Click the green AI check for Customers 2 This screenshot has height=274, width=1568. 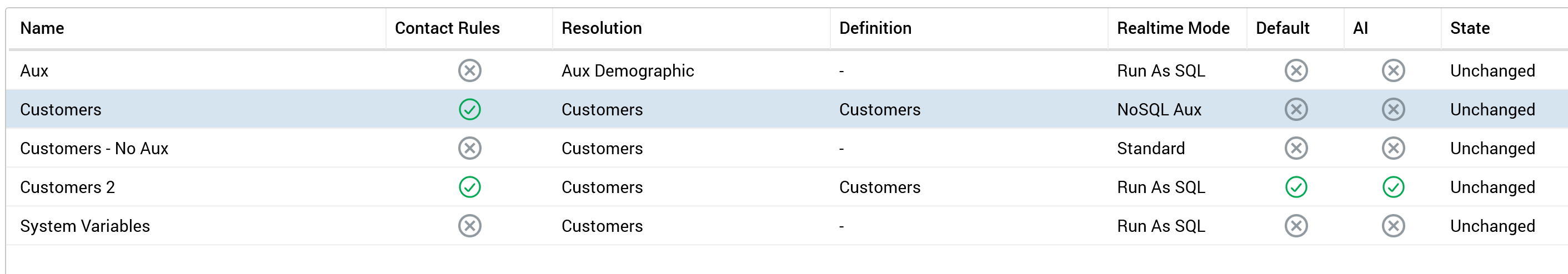1392,187
